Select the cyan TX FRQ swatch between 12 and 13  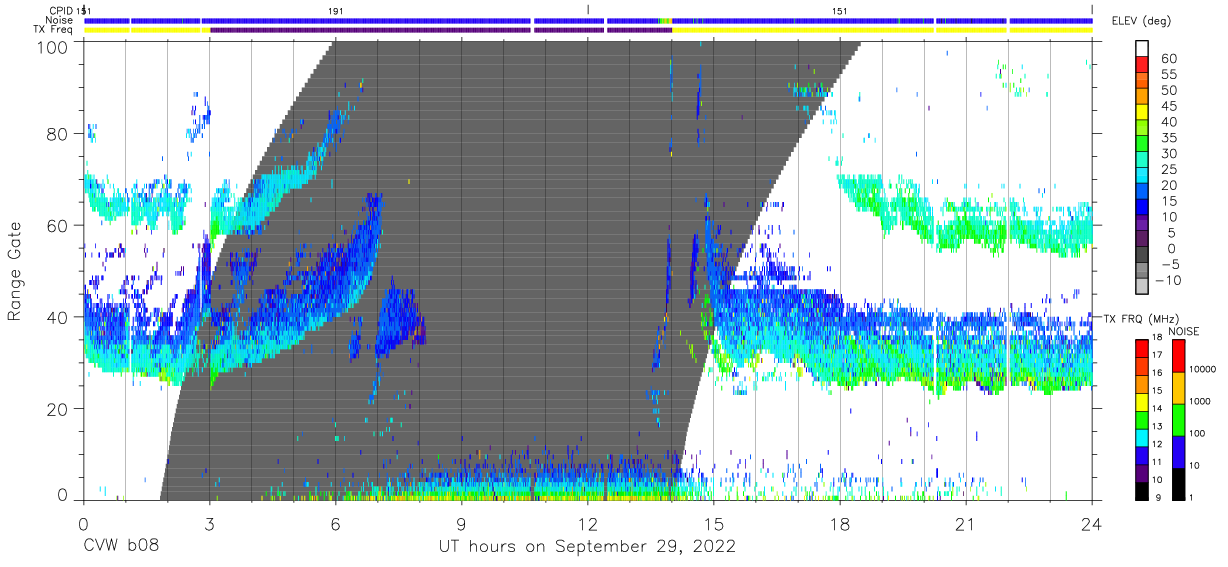1143,437
